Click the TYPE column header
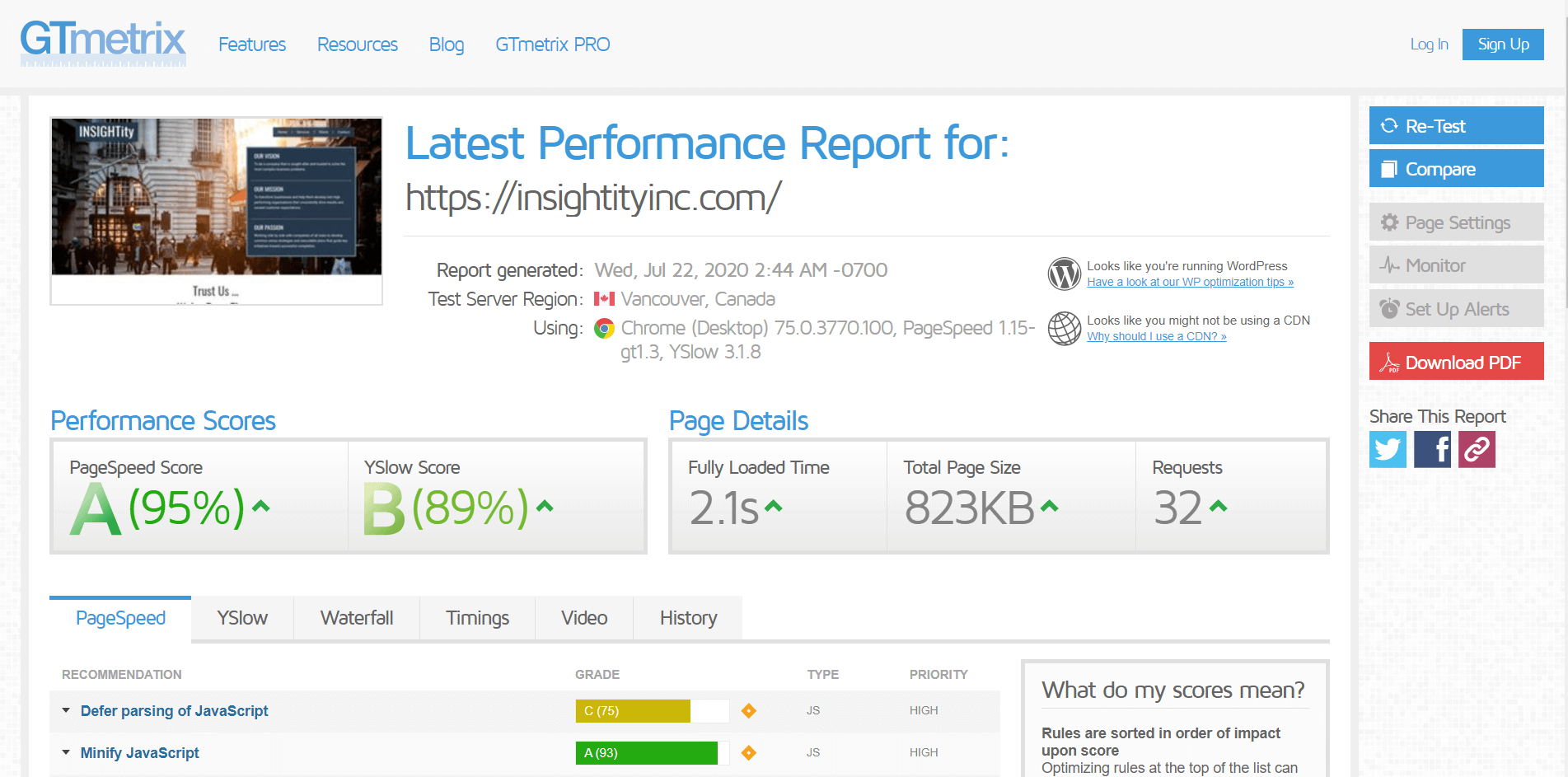The width and height of the screenshot is (1568, 777). (822, 674)
